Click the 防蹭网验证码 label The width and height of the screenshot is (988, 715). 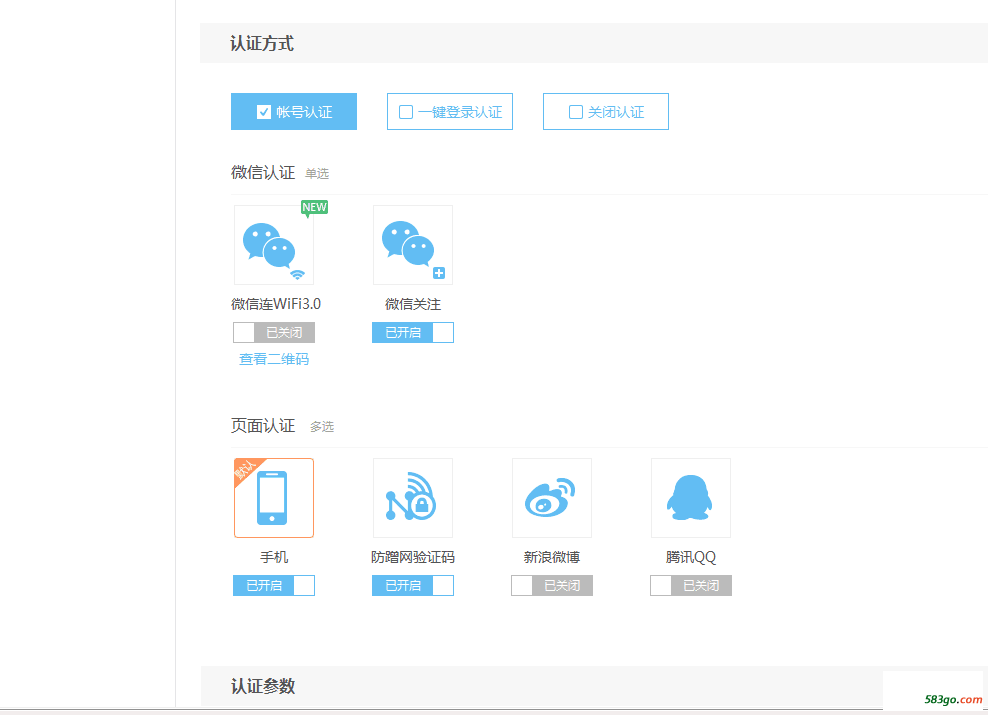pos(413,557)
